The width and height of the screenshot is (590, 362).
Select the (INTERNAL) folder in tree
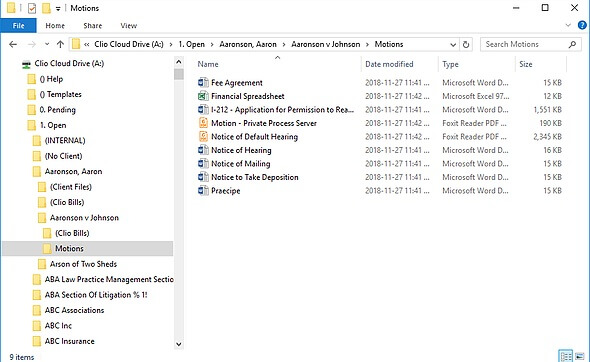65,141
